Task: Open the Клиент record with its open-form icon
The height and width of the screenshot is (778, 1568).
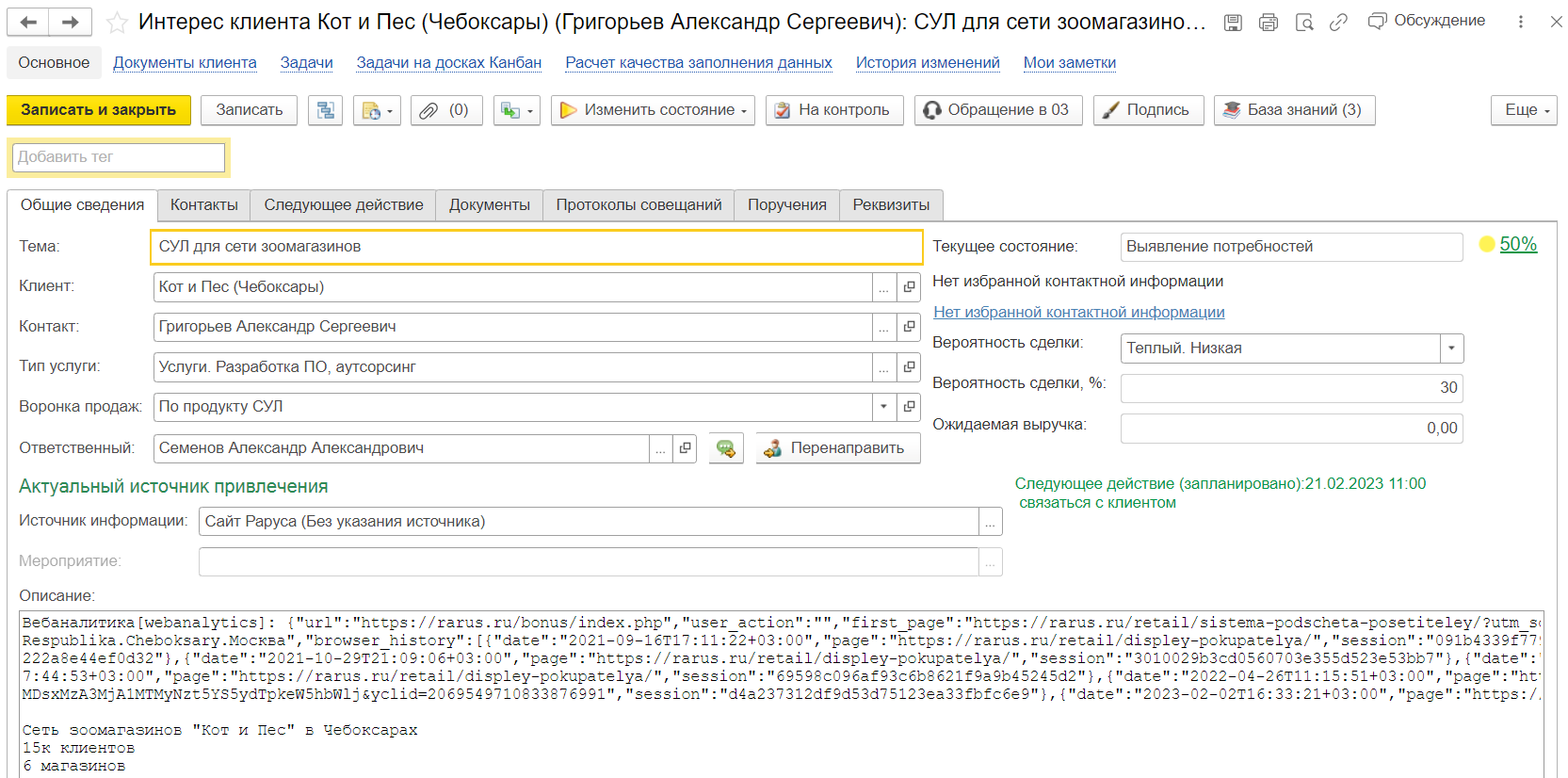Action: tap(909, 287)
